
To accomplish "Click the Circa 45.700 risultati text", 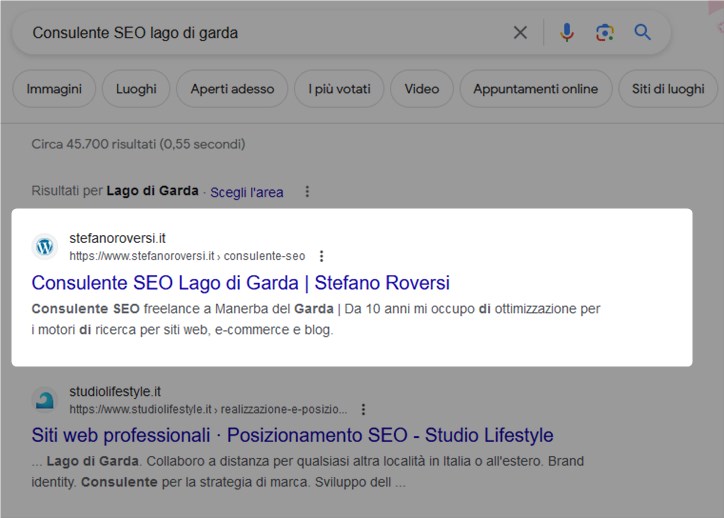I will (x=138, y=144).
